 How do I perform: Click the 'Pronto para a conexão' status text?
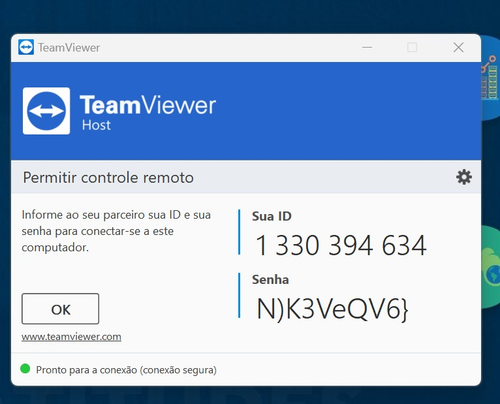(126, 370)
